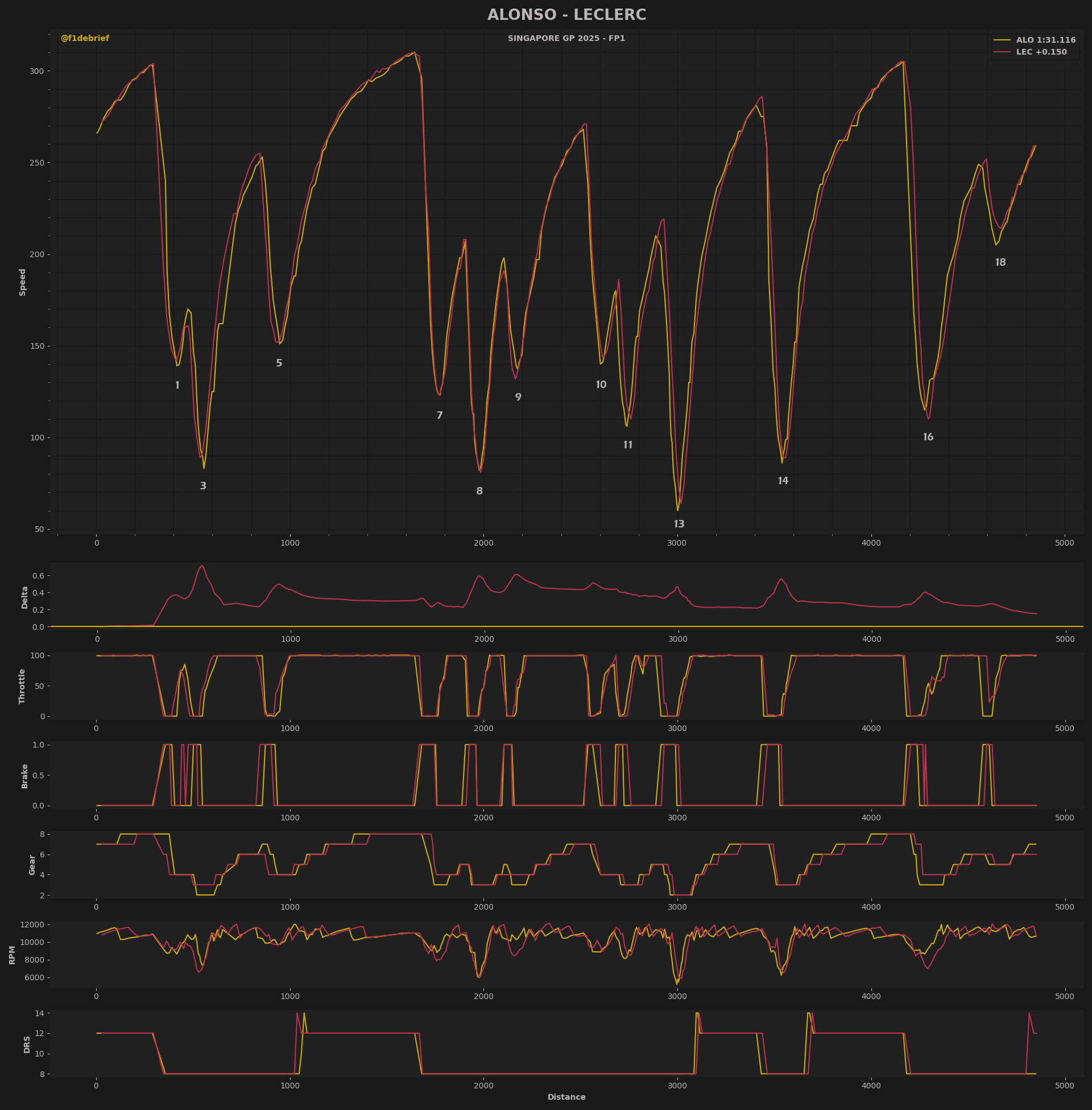Click the Speed axis label

pos(23,282)
